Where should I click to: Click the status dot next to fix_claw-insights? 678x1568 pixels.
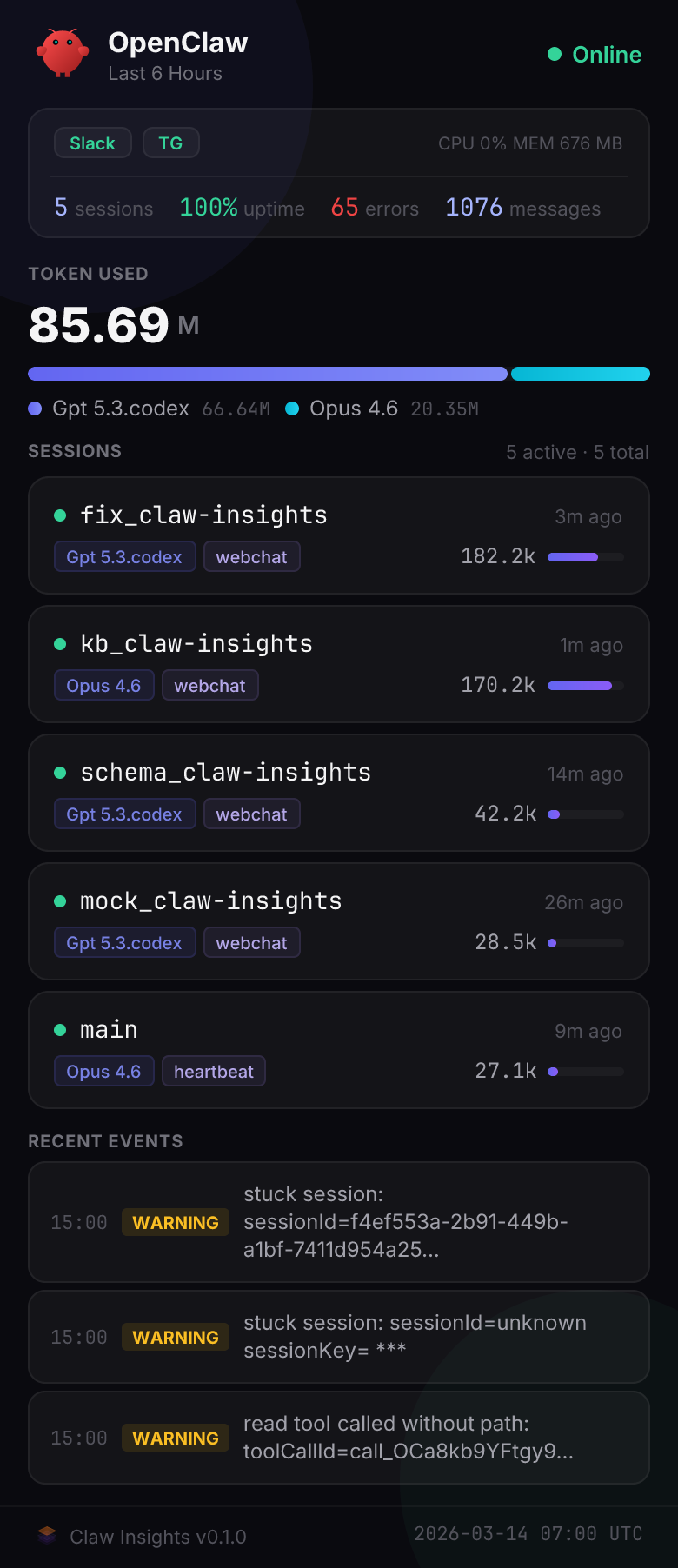pyautogui.click(x=59, y=515)
